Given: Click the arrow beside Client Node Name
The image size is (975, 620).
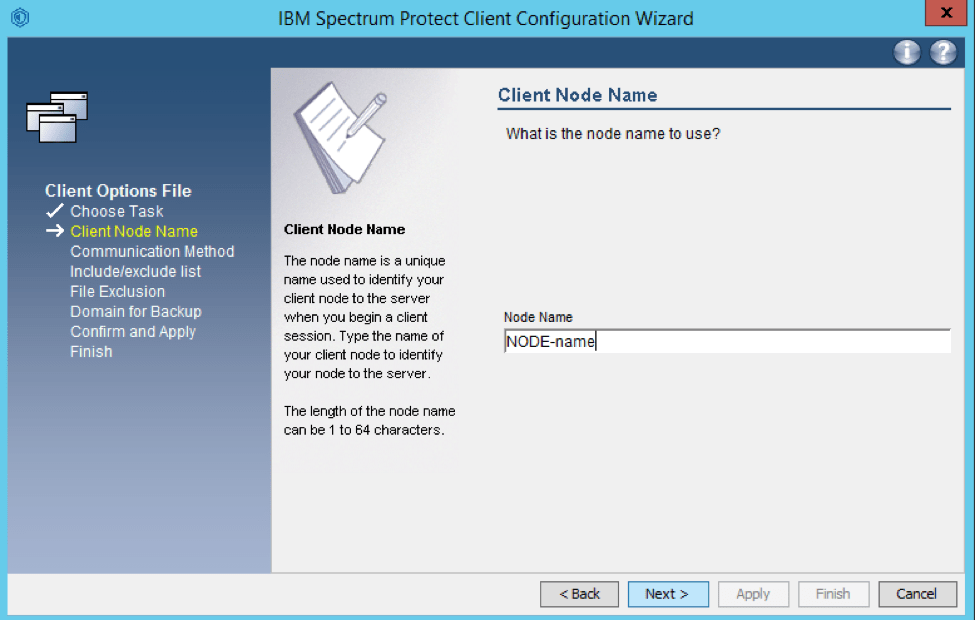Looking at the screenshot, I should coord(53,231).
